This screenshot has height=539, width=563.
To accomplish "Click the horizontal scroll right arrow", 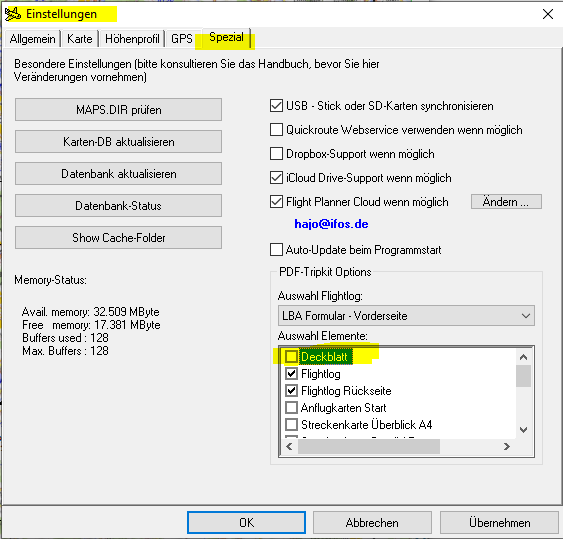I will pos(507,446).
